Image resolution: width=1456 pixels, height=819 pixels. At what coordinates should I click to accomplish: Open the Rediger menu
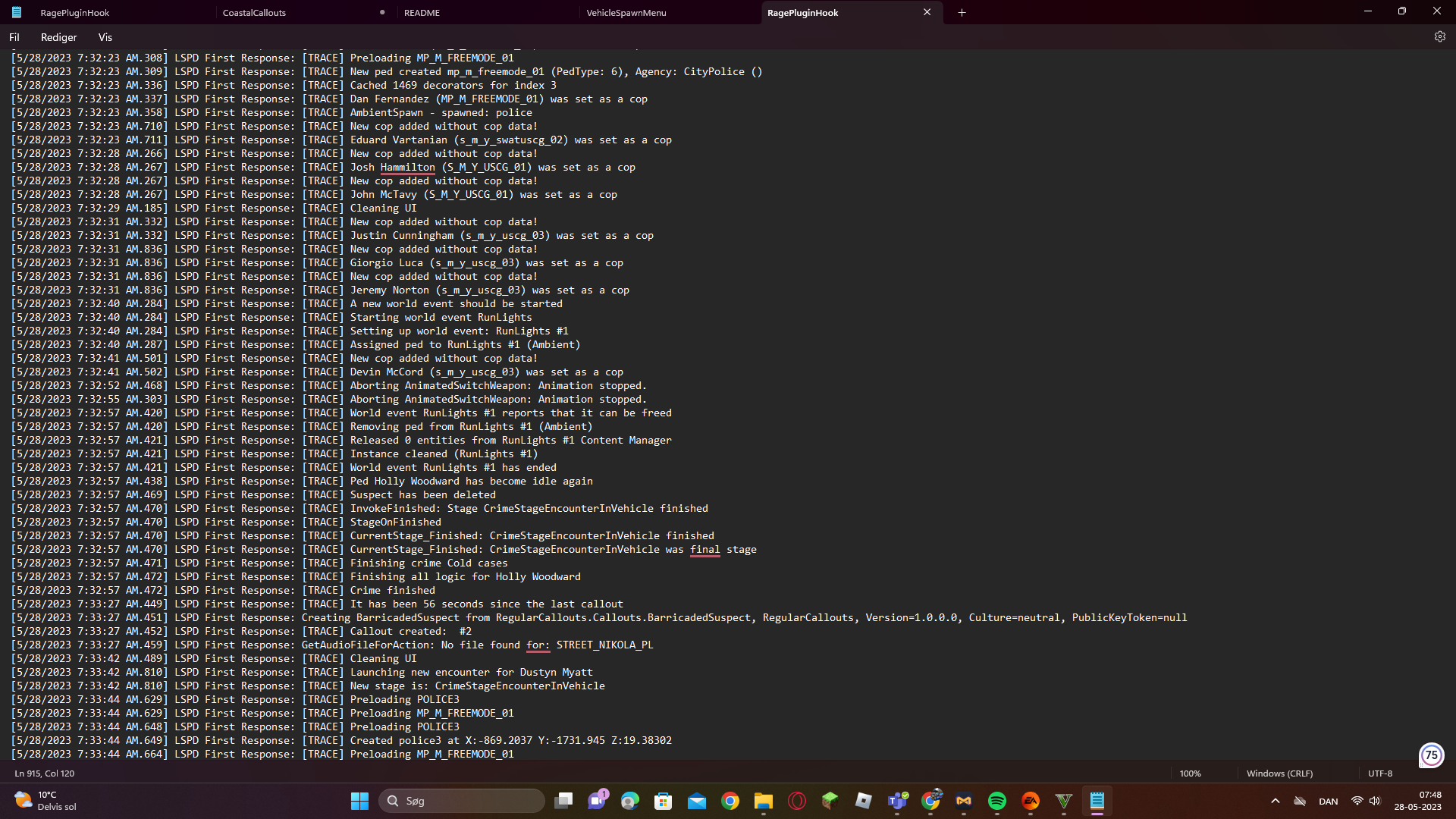(58, 37)
